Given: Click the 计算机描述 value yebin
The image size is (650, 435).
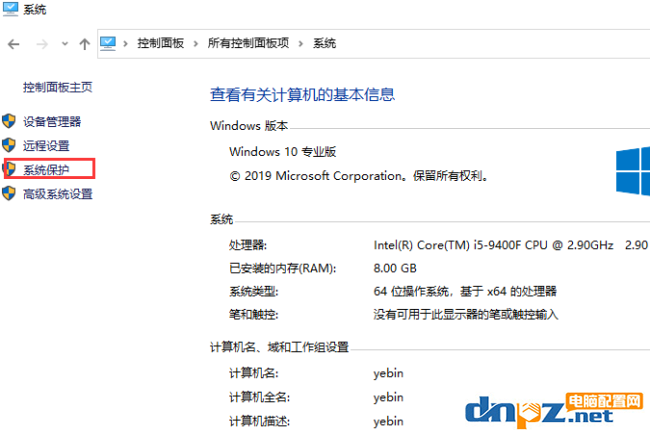Looking at the screenshot, I should coord(388,421).
